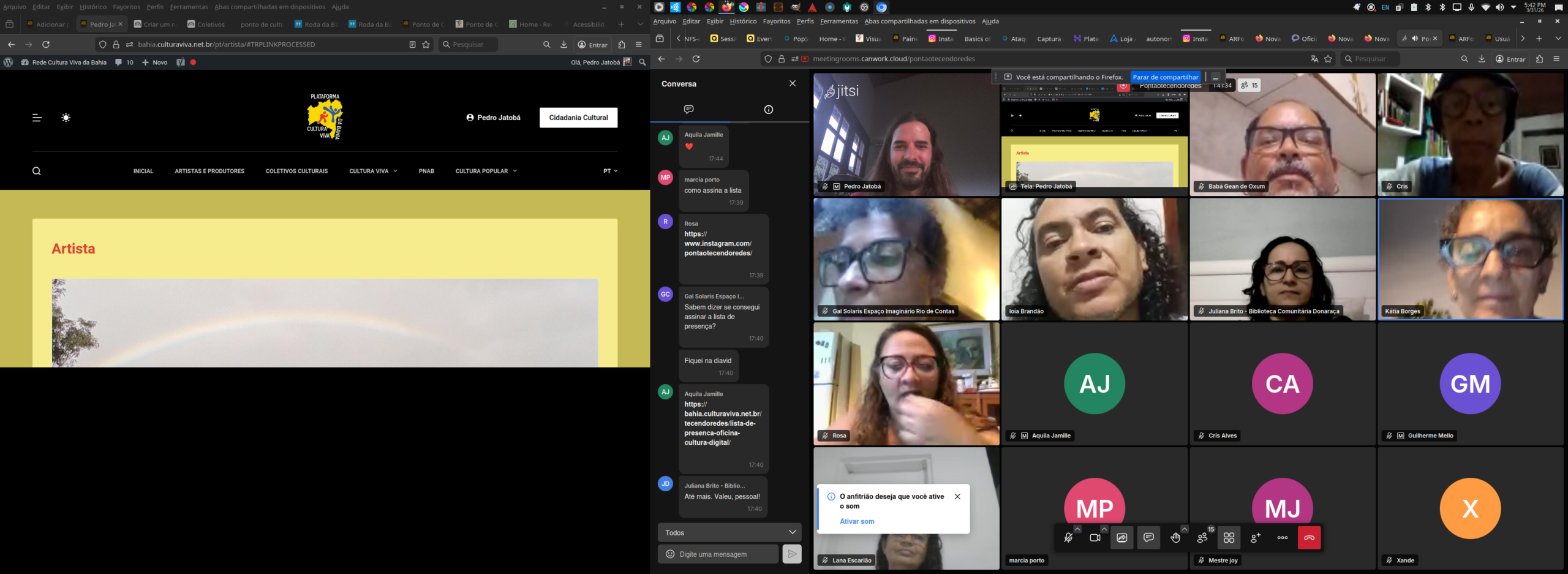Click the invite people icon

(1256, 538)
